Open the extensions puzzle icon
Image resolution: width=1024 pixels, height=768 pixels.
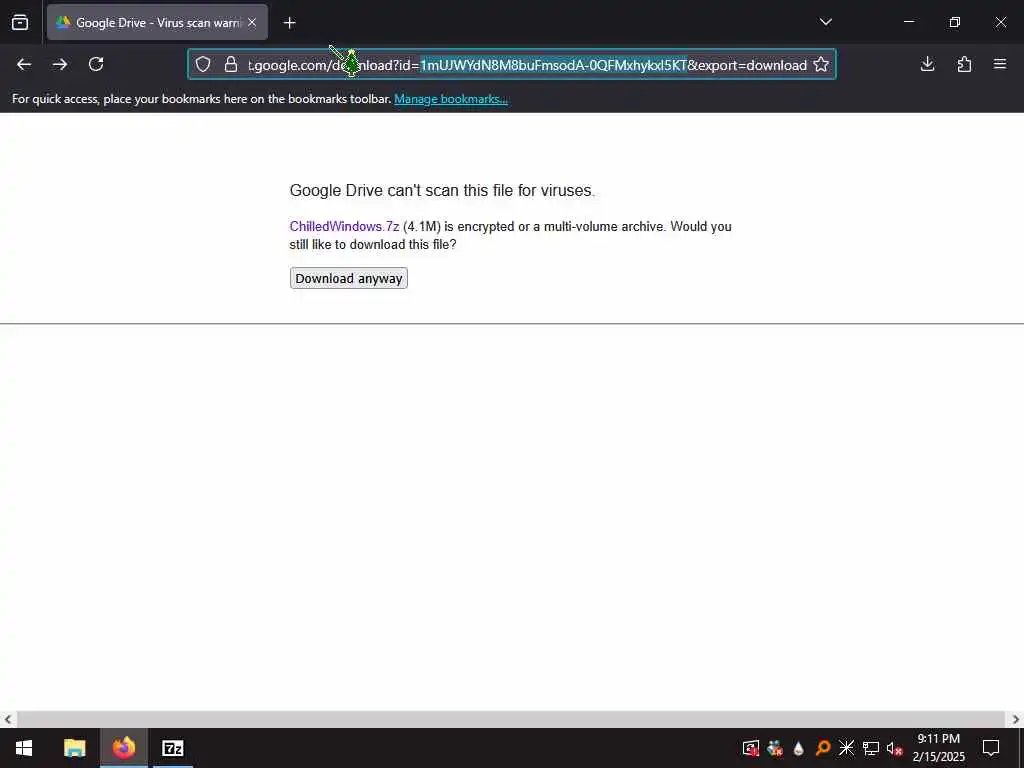pos(964,64)
